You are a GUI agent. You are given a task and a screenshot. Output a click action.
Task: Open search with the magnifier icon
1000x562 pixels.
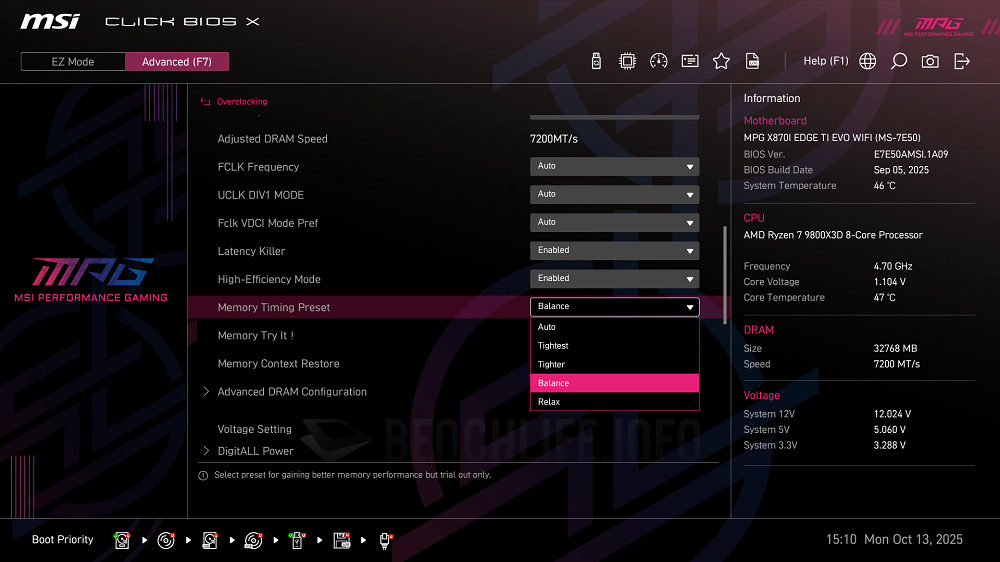click(899, 61)
